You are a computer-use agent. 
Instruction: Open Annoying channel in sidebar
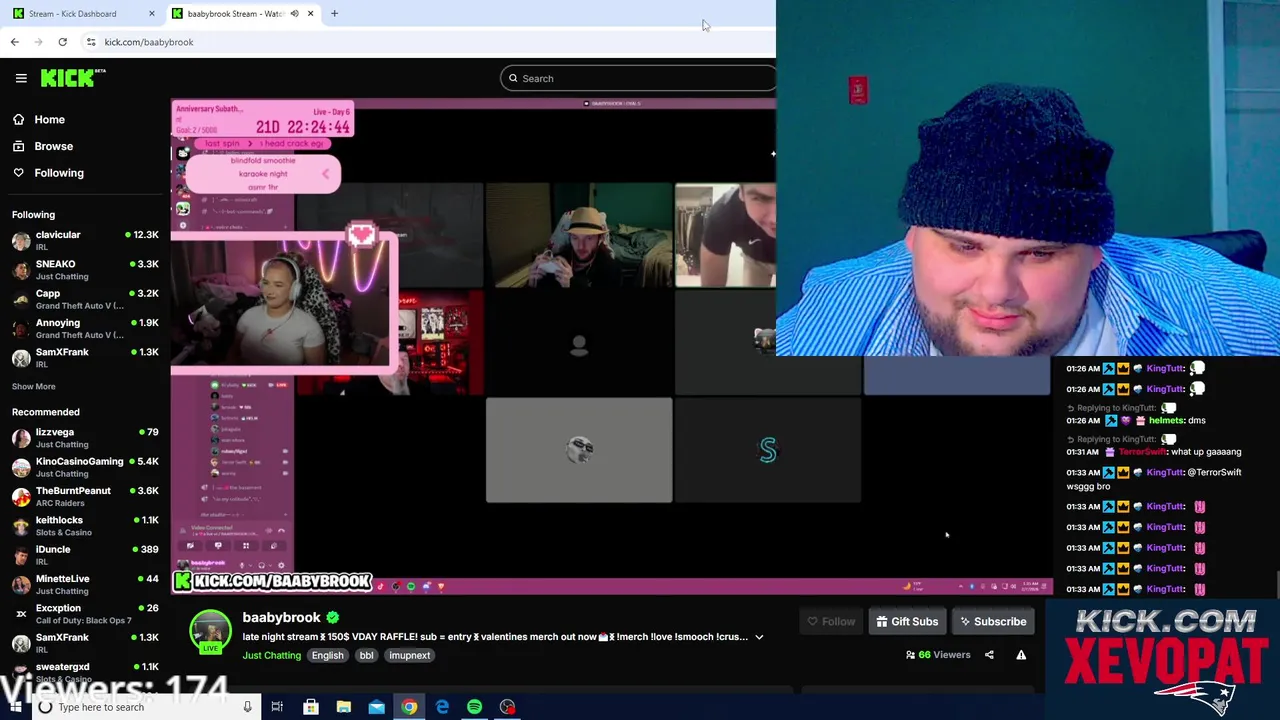click(x=85, y=328)
